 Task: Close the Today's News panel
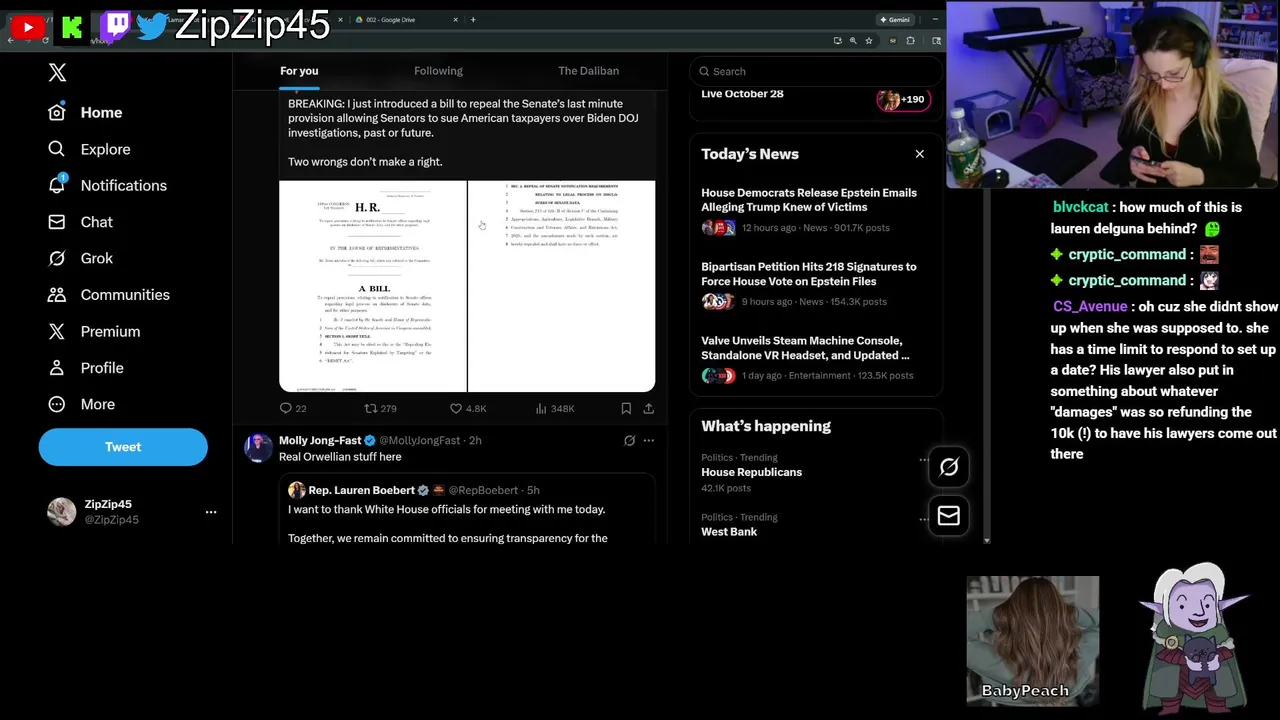[x=919, y=154]
